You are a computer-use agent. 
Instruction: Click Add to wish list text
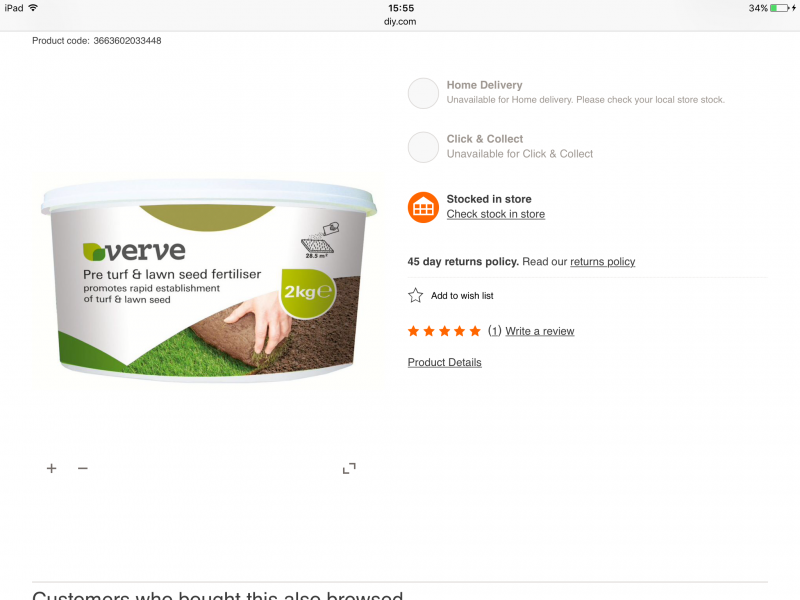coord(462,296)
